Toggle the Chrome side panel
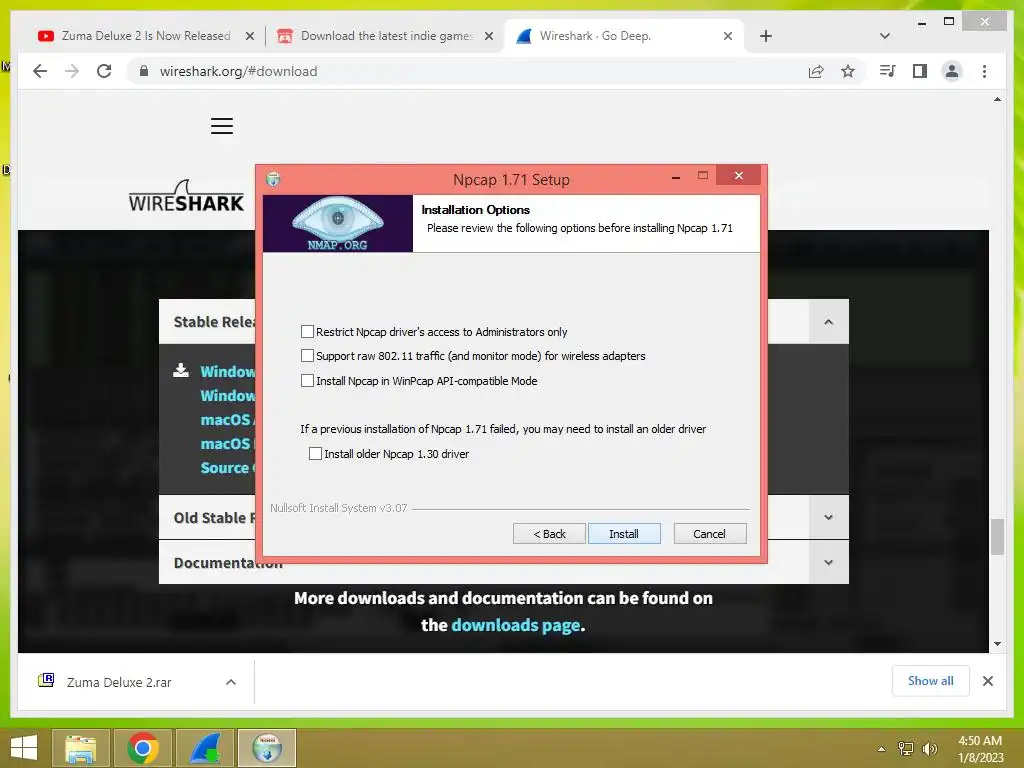Image resolution: width=1024 pixels, height=768 pixels. pos(920,71)
